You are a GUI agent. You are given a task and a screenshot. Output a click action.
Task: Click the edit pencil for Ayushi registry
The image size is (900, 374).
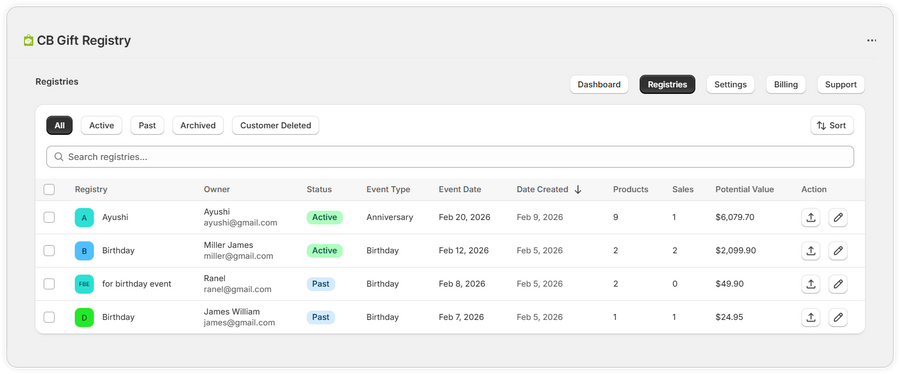(838, 217)
